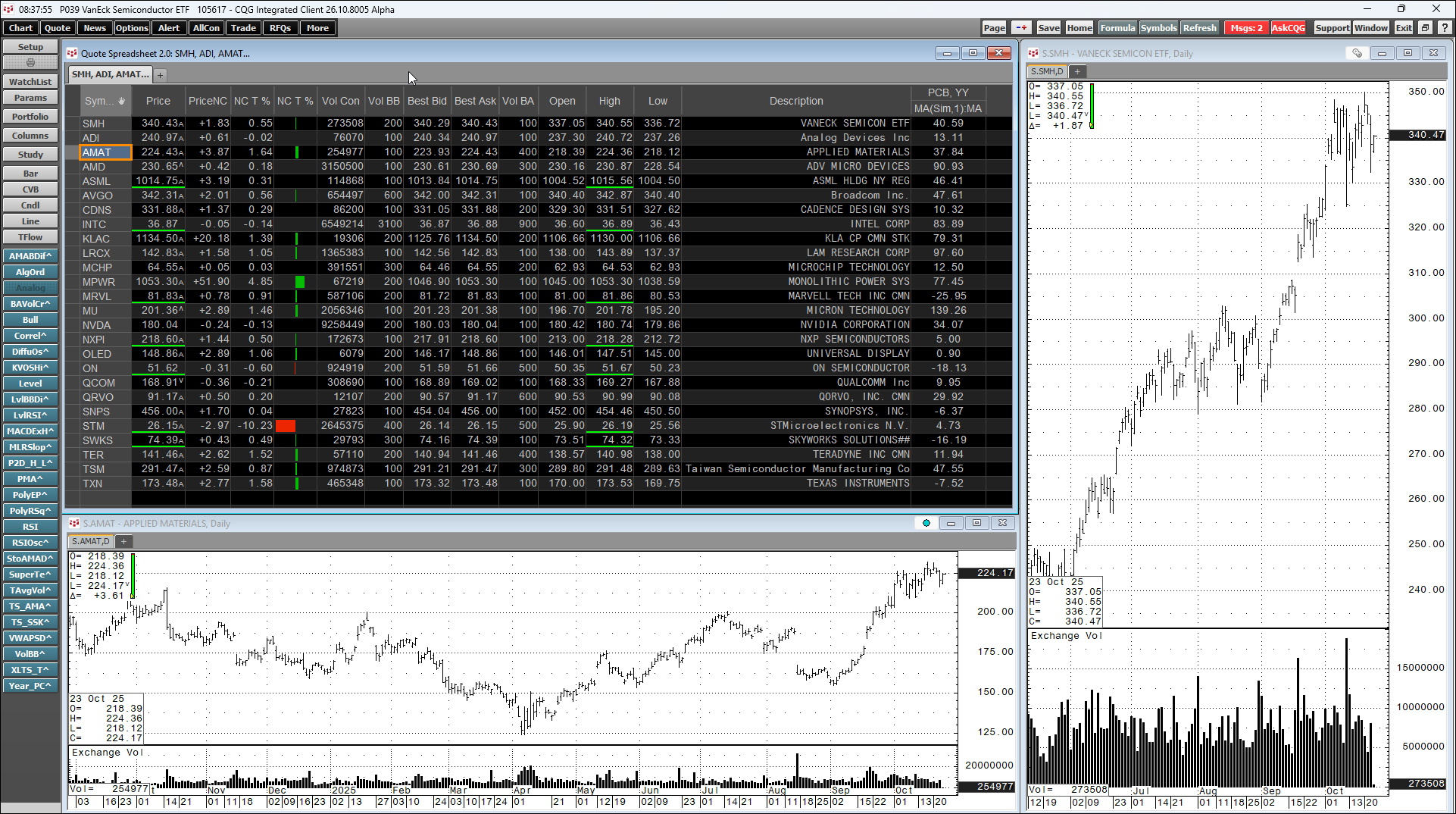The height and width of the screenshot is (814, 1456).
Task: Toggle the RSI study button
Action: [x=30, y=527]
